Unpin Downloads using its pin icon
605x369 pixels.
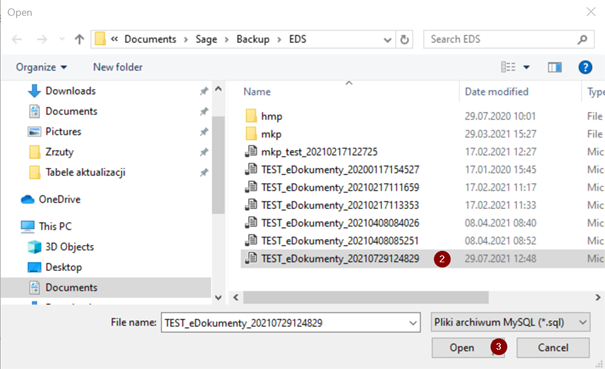[x=204, y=91]
